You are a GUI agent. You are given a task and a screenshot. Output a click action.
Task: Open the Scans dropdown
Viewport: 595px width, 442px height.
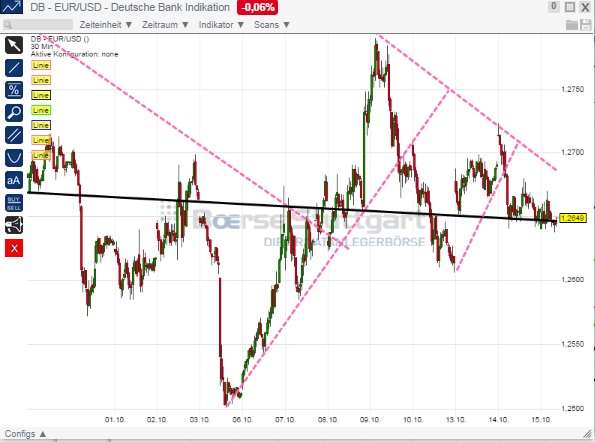coord(272,25)
